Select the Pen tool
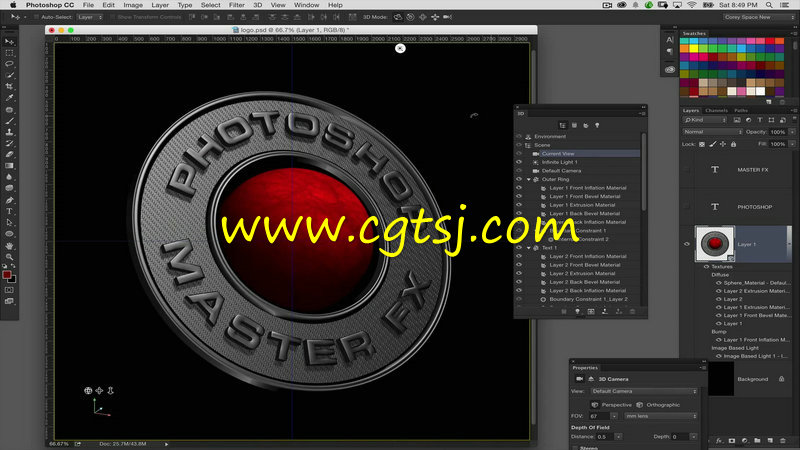 coord(9,200)
